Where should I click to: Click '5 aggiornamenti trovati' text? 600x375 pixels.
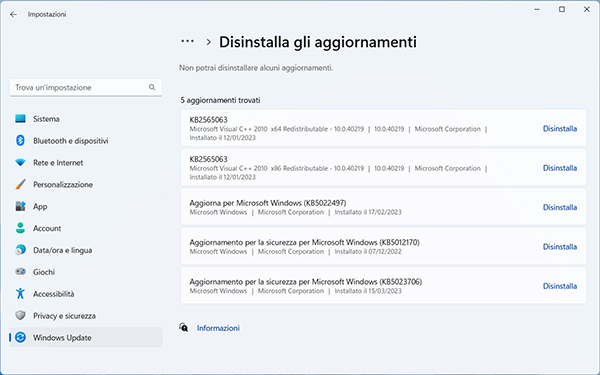pos(220,100)
